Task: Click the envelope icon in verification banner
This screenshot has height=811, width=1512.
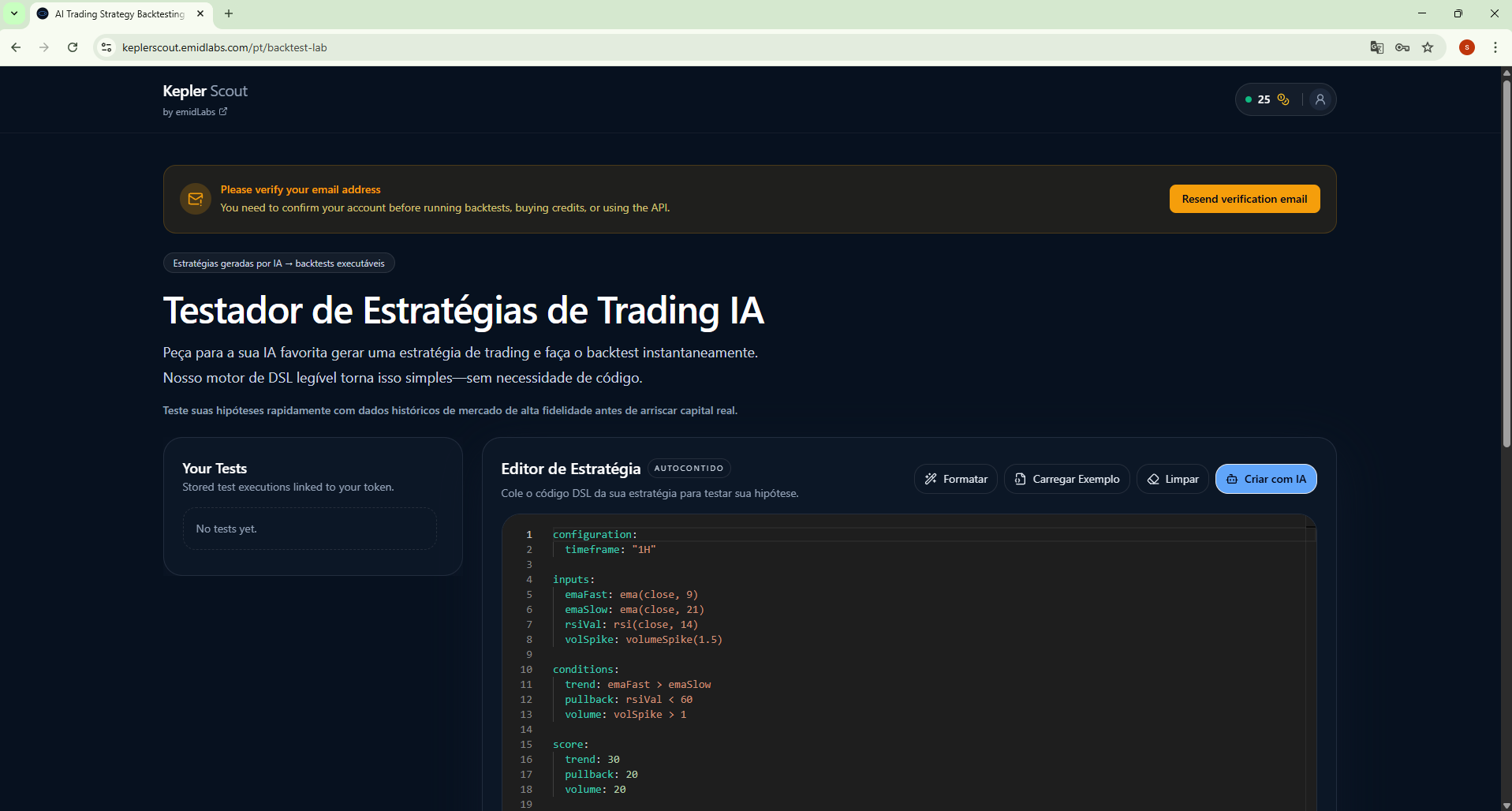Action: [196, 199]
